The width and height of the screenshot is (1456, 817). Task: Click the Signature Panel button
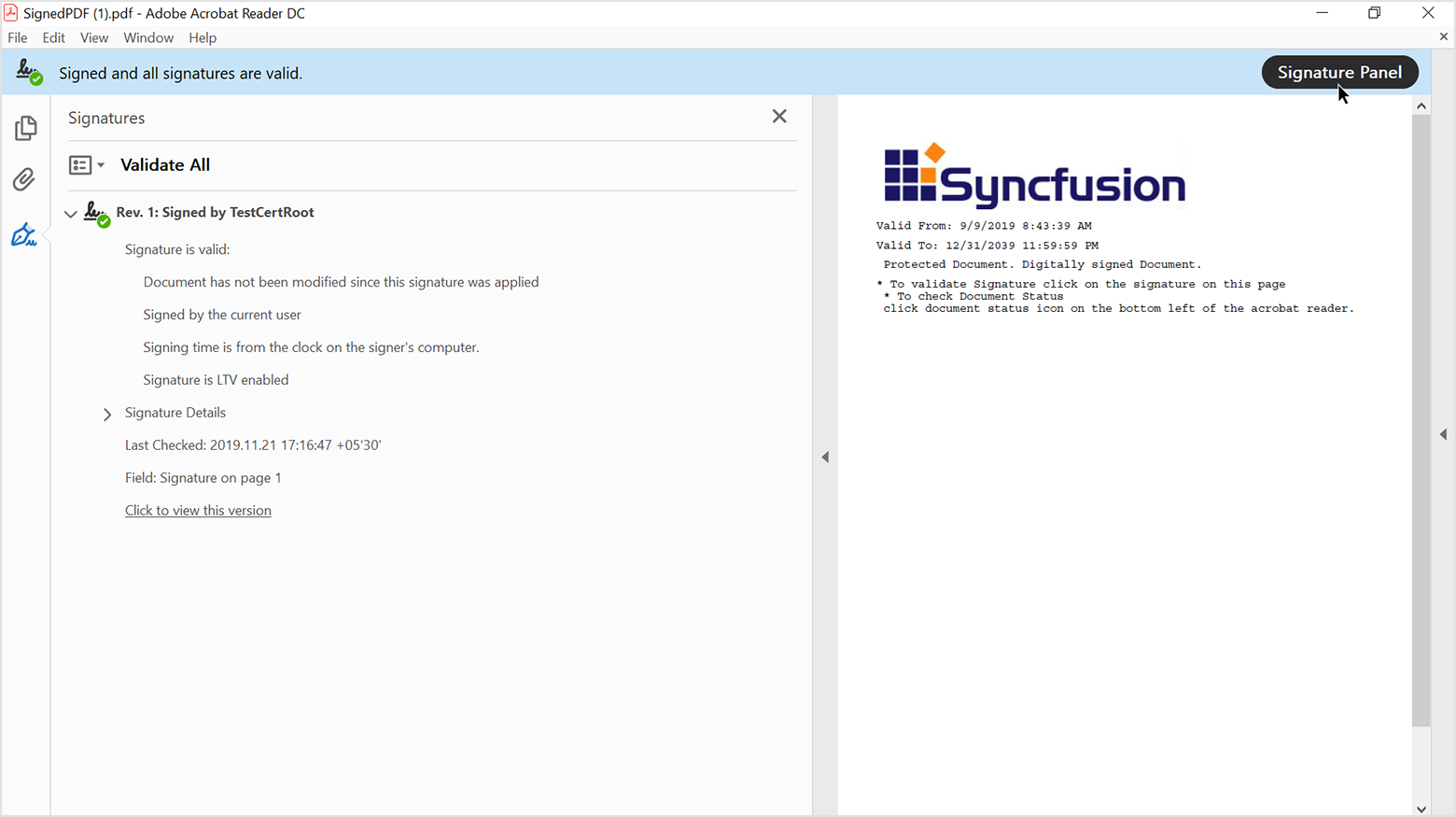pos(1338,73)
